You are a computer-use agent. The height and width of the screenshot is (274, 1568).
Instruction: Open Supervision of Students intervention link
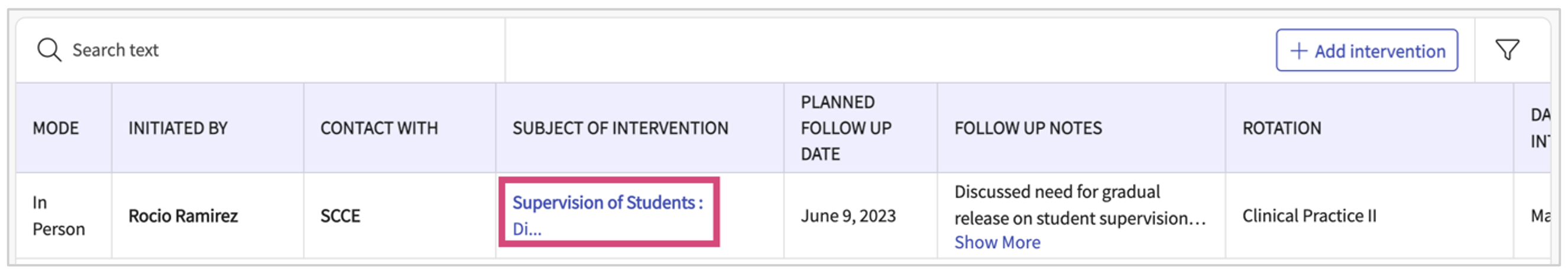pyautogui.click(x=607, y=203)
